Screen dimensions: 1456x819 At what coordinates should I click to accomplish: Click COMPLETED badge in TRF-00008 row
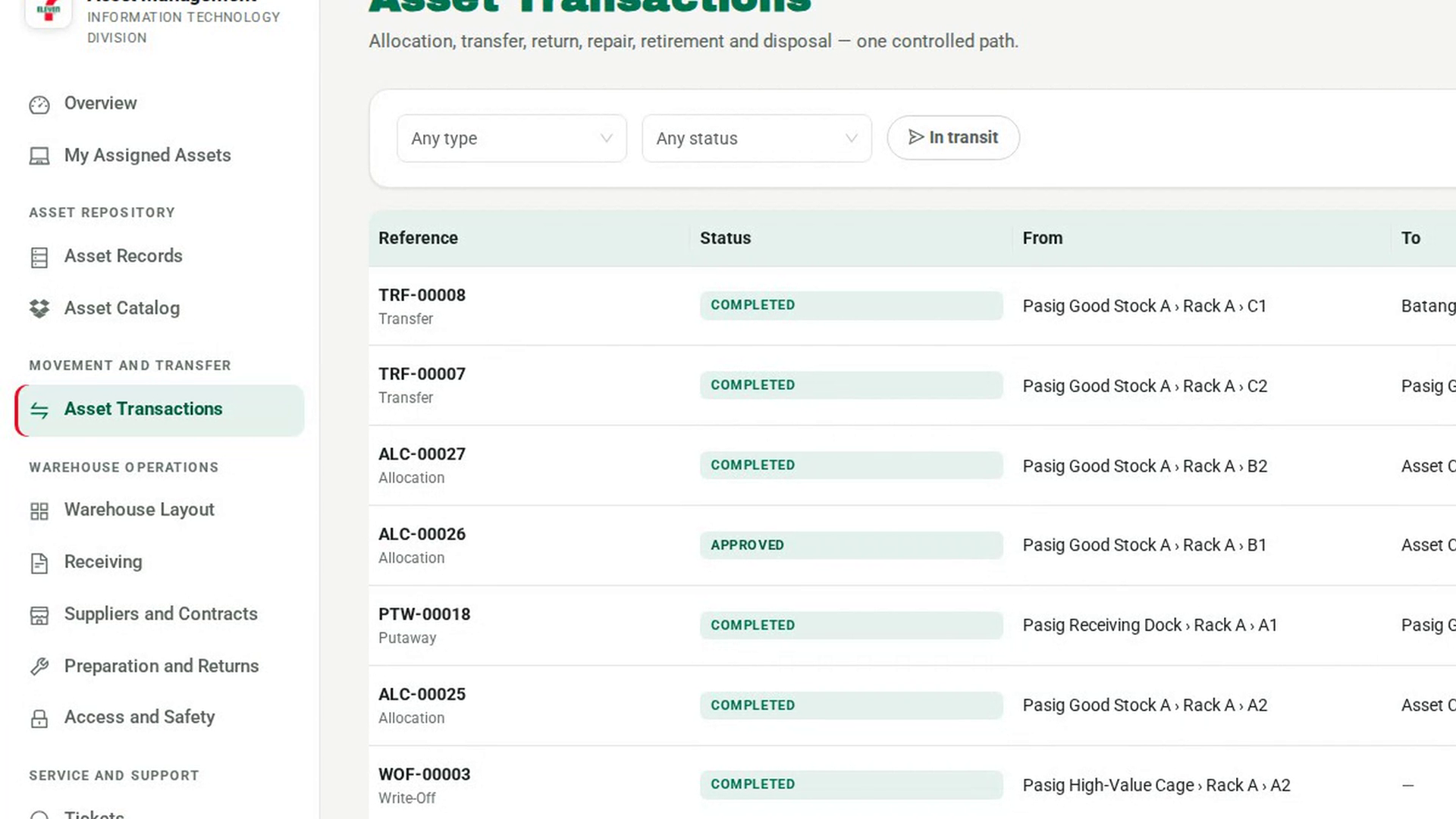tap(851, 306)
